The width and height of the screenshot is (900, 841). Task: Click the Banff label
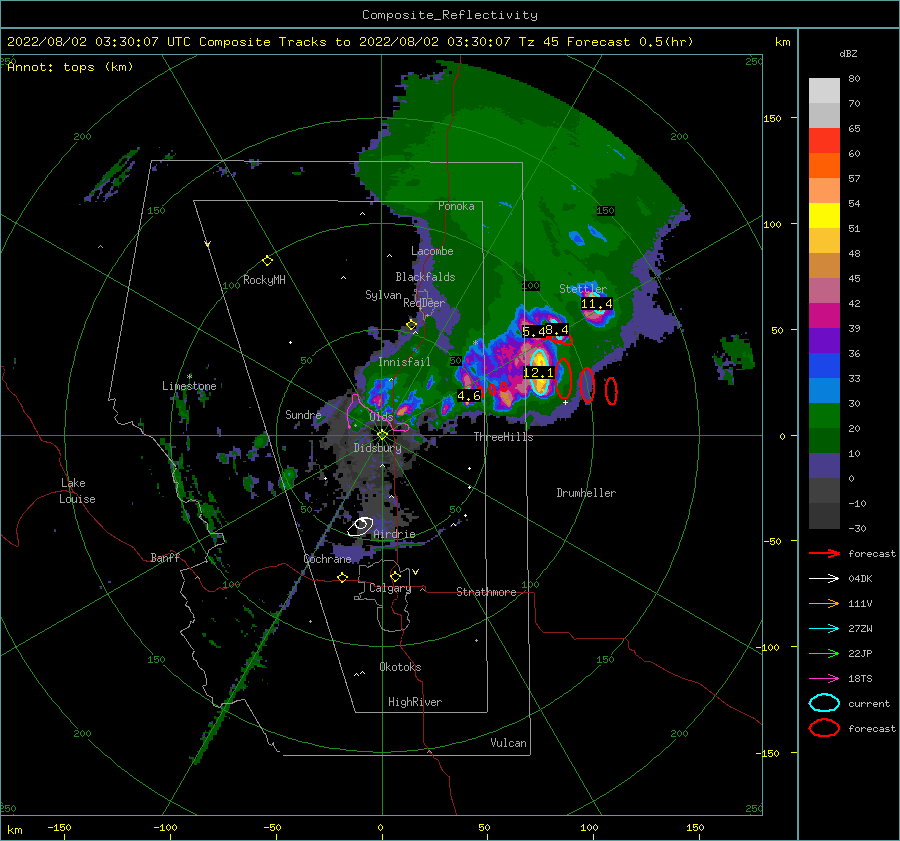point(165,557)
